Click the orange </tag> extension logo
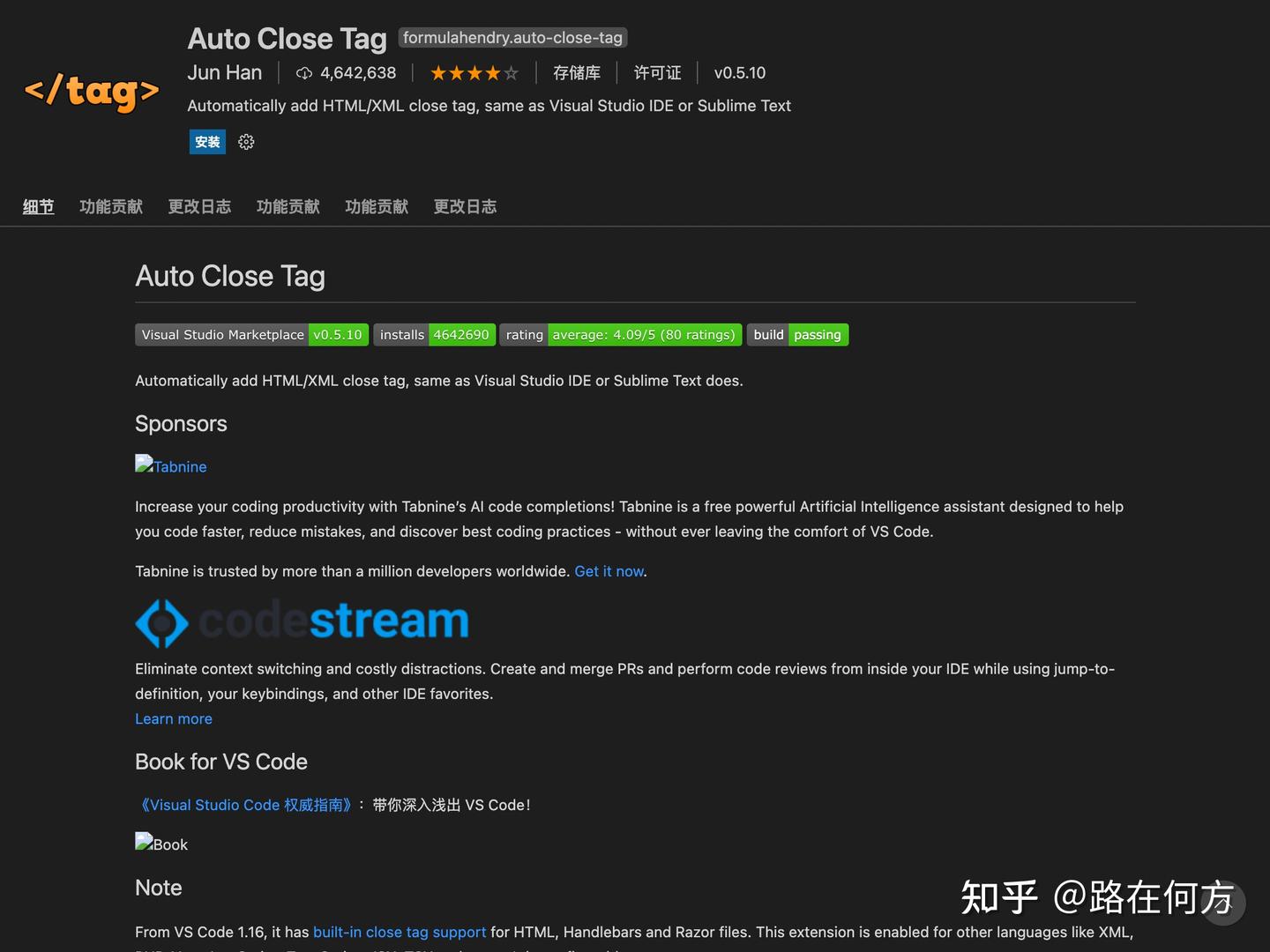This screenshot has width=1270, height=952. (x=92, y=91)
